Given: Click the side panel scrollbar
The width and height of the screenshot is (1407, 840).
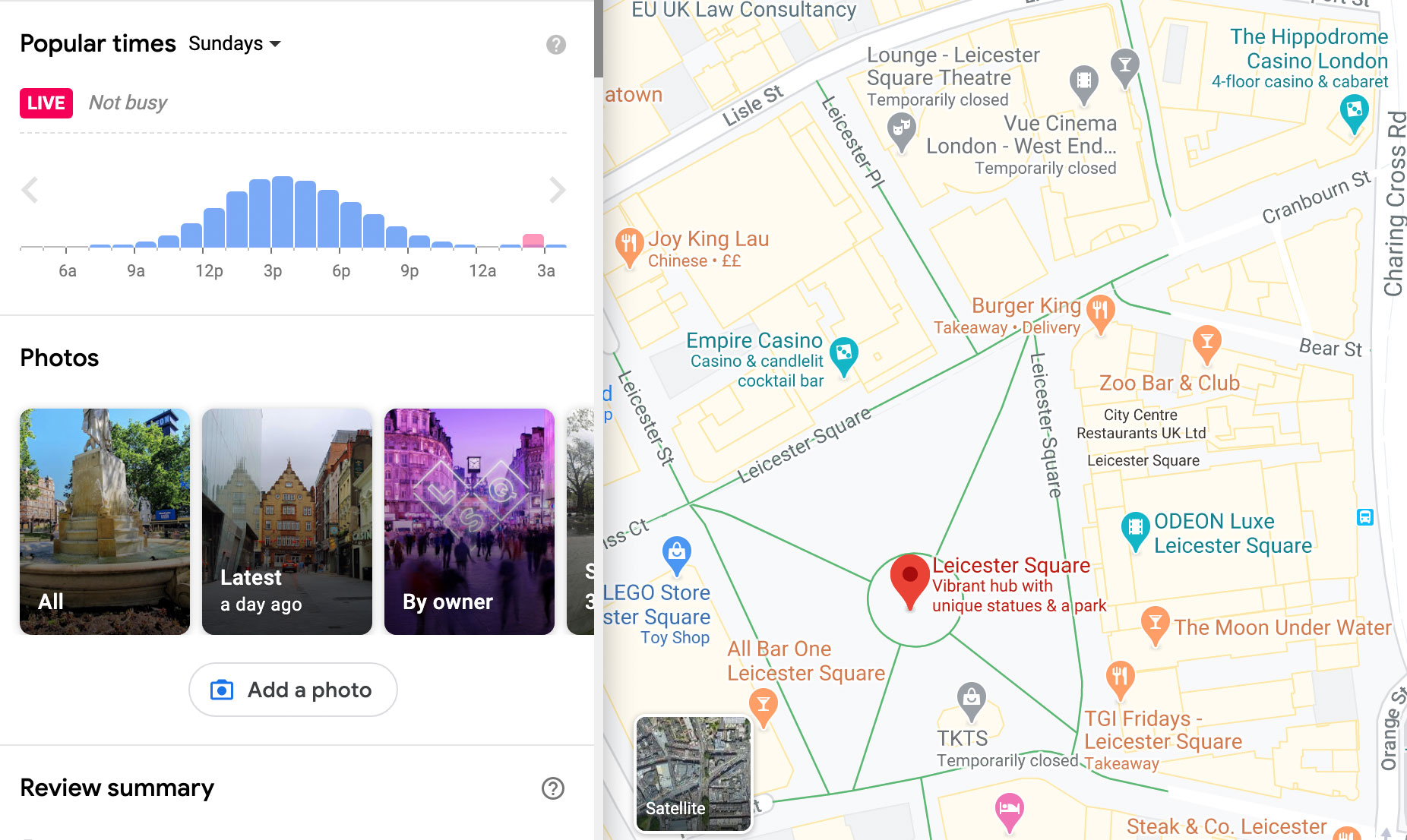Looking at the screenshot, I should point(599,38).
